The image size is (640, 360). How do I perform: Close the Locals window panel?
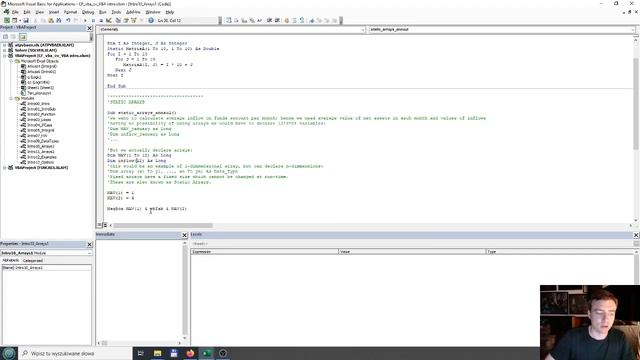[x=636, y=235]
